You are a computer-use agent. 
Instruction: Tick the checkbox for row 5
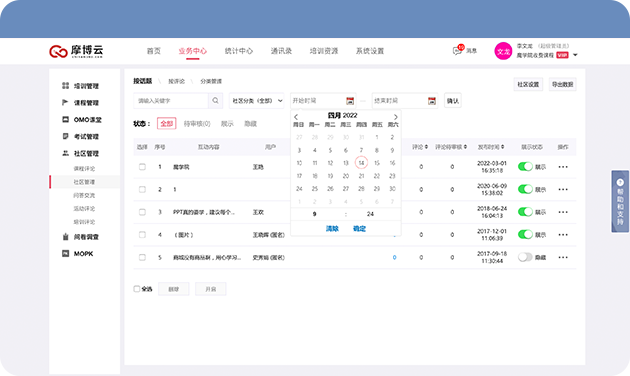point(142,257)
